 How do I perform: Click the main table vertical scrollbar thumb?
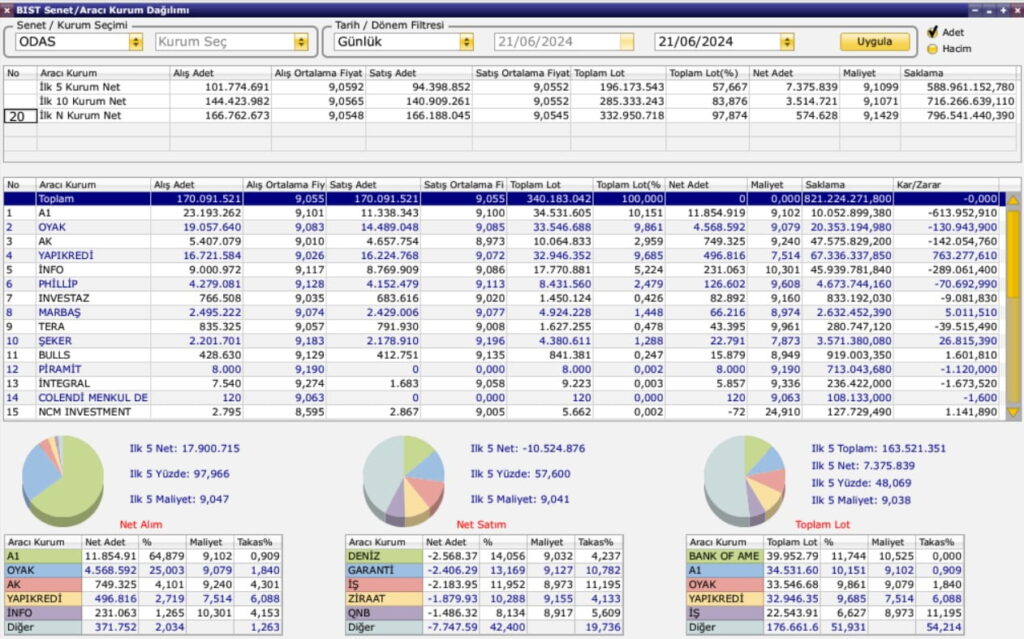[x=1013, y=255]
